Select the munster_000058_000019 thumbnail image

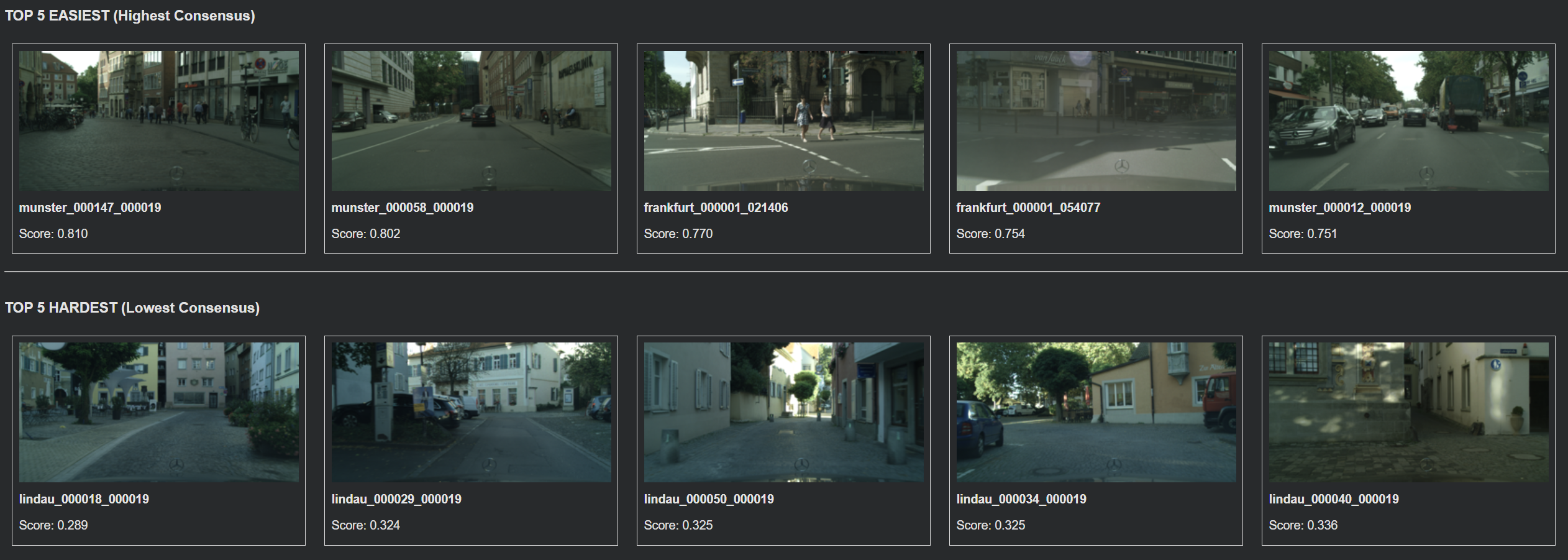(x=471, y=121)
